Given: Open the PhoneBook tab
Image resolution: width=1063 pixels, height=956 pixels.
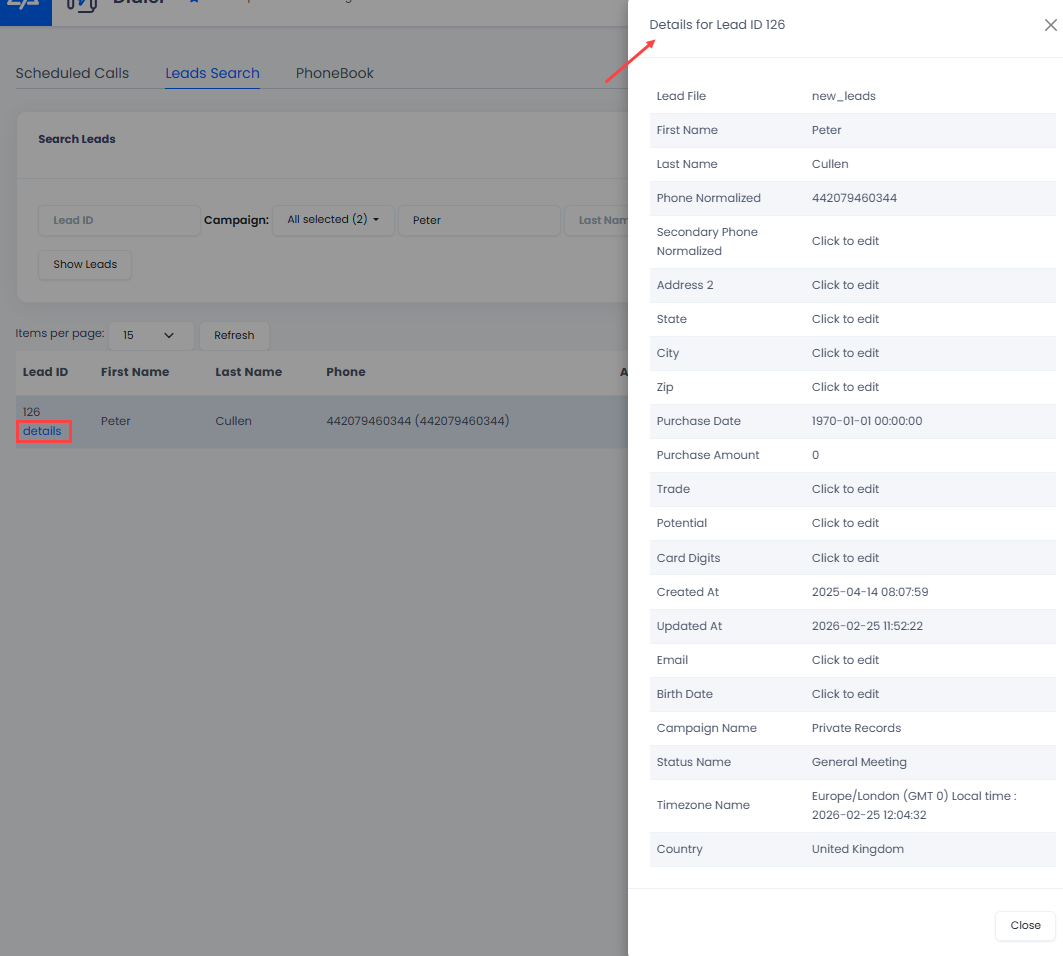Looking at the screenshot, I should click(x=334, y=73).
